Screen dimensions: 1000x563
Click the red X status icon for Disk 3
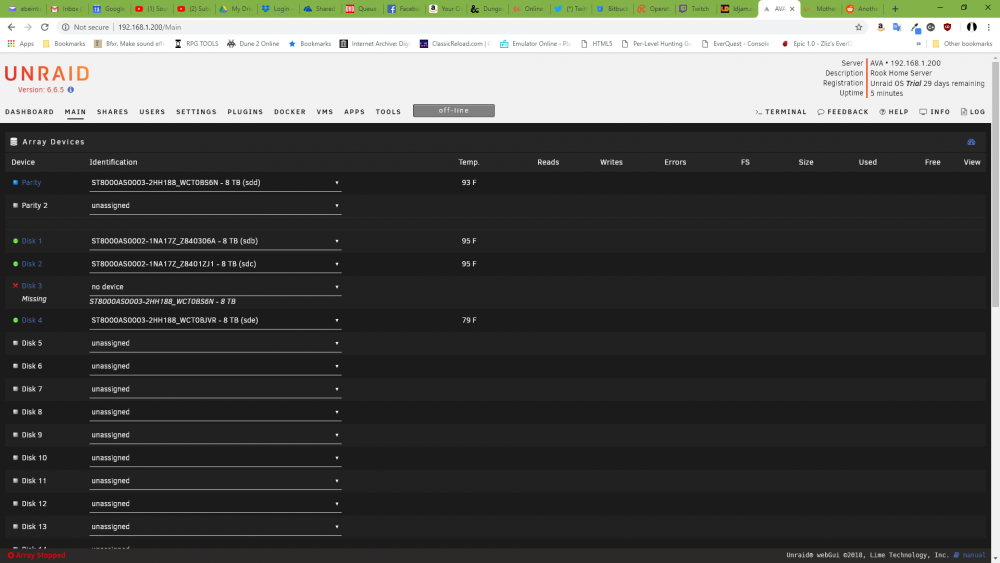coord(15,286)
